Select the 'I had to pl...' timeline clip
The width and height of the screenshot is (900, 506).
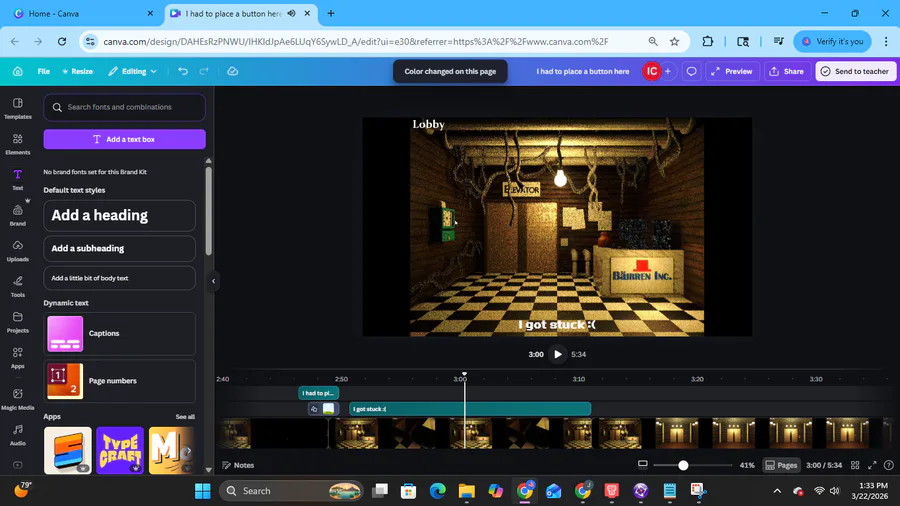coord(319,393)
